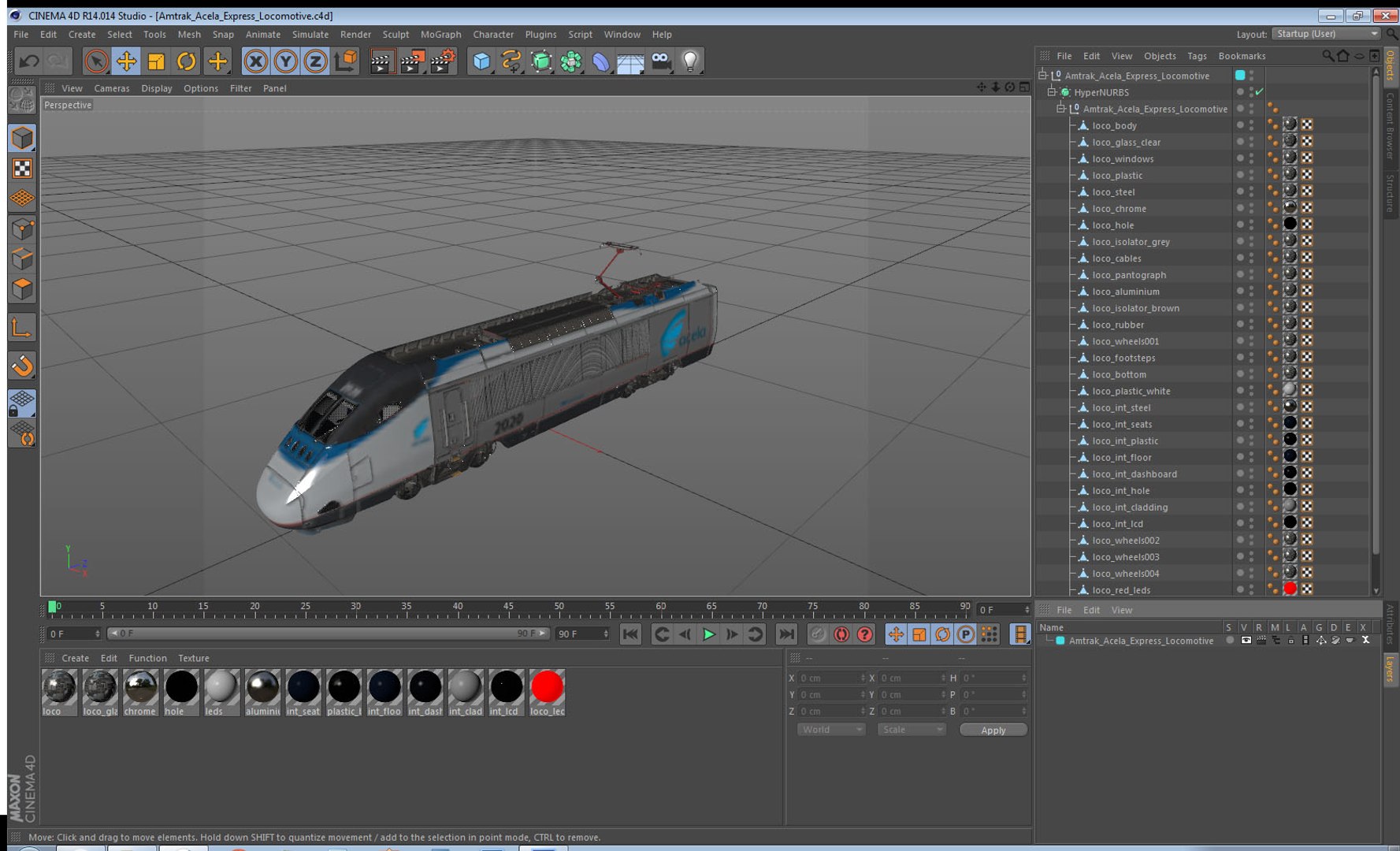The image size is (1400, 851).
Task: Go to end of animation
Action: tap(786, 634)
